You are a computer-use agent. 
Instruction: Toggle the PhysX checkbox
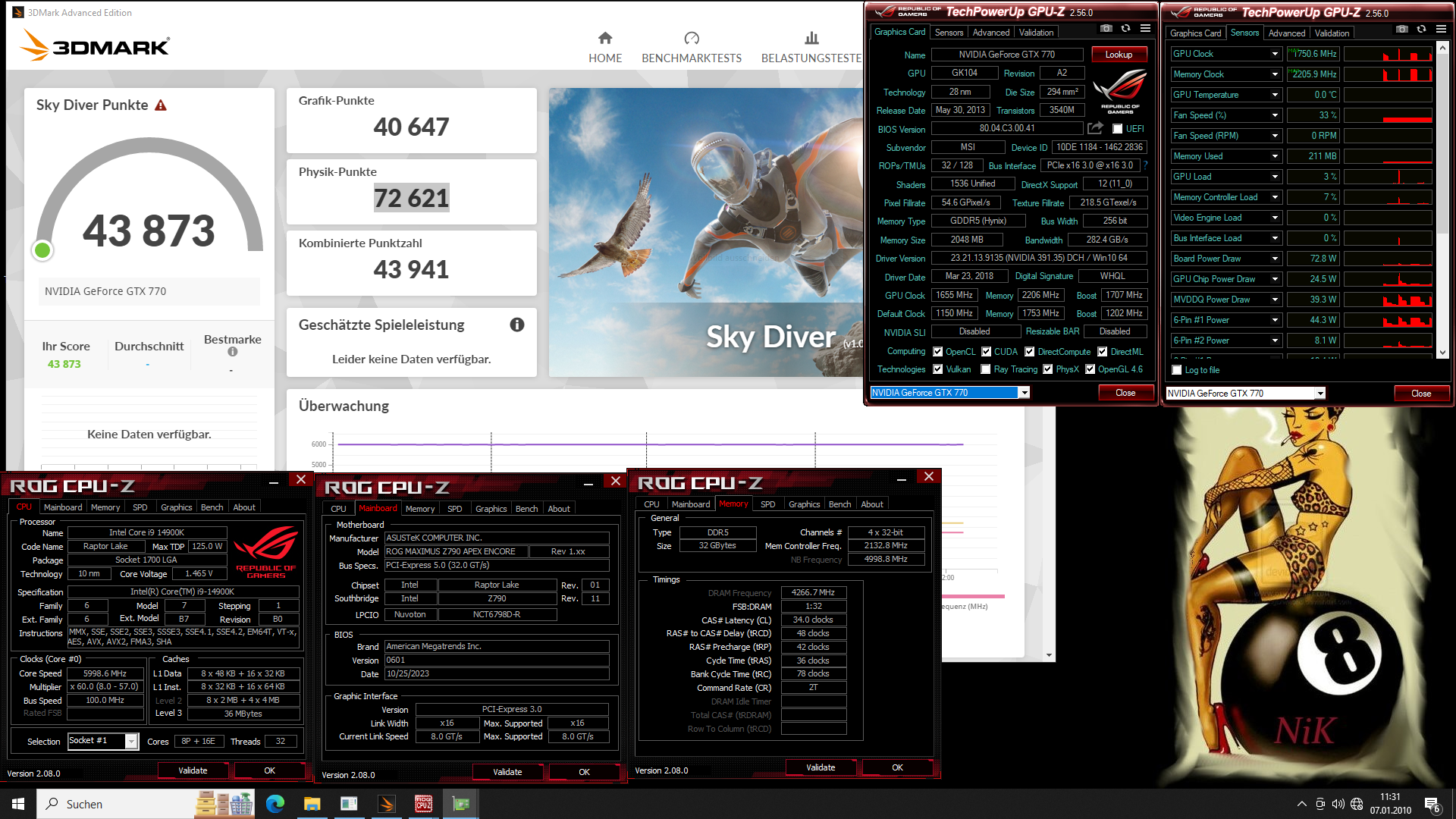1048,369
